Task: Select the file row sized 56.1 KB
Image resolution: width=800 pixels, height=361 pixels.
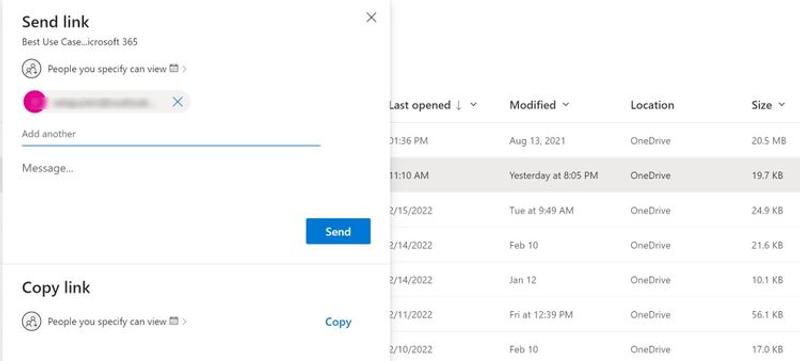Action: tap(594, 315)
